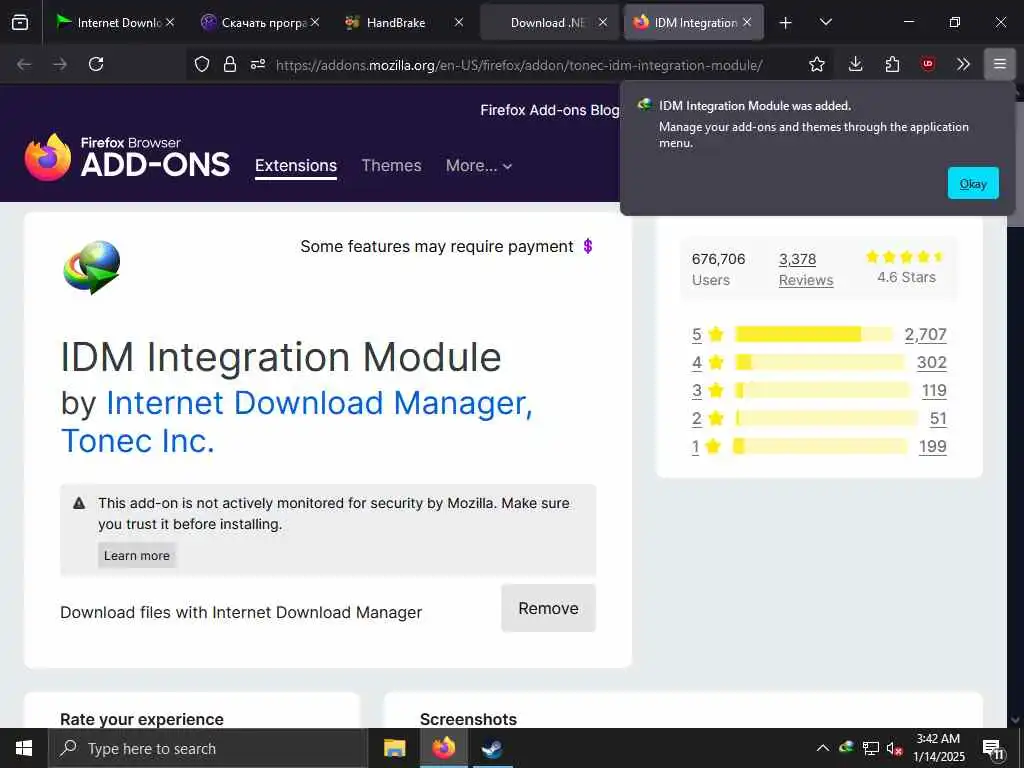Open Tonec Inc. author link
Screen dimensions: 1024x768
tap(137, 441)
